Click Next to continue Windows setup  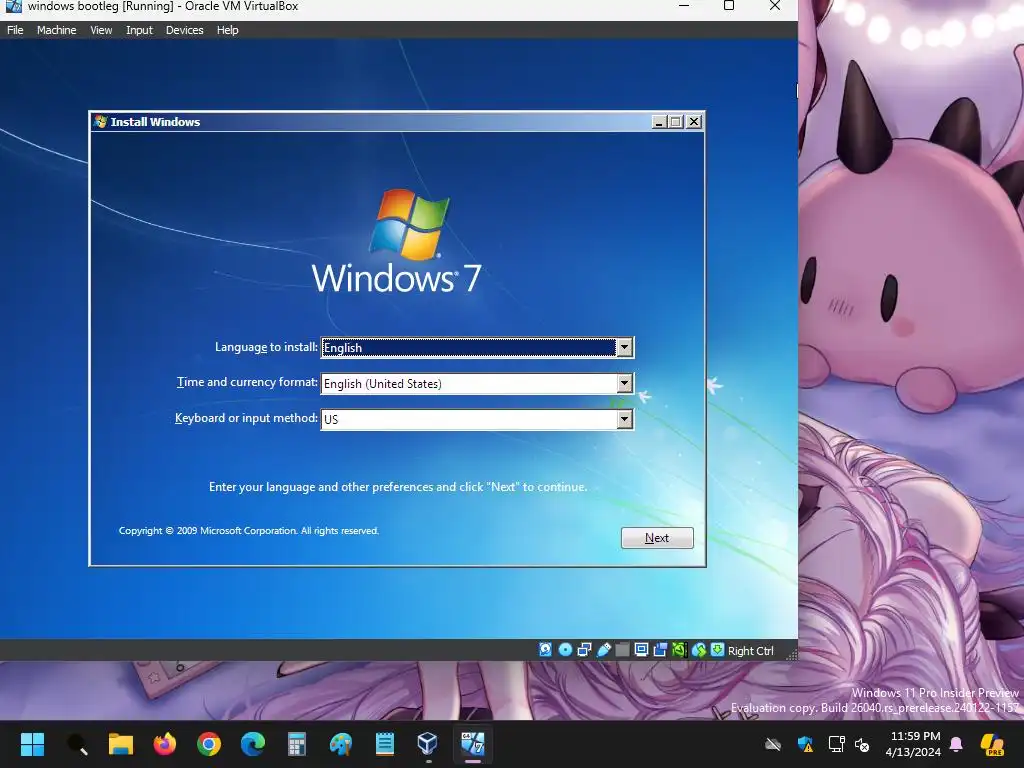[x=657, y=537]
